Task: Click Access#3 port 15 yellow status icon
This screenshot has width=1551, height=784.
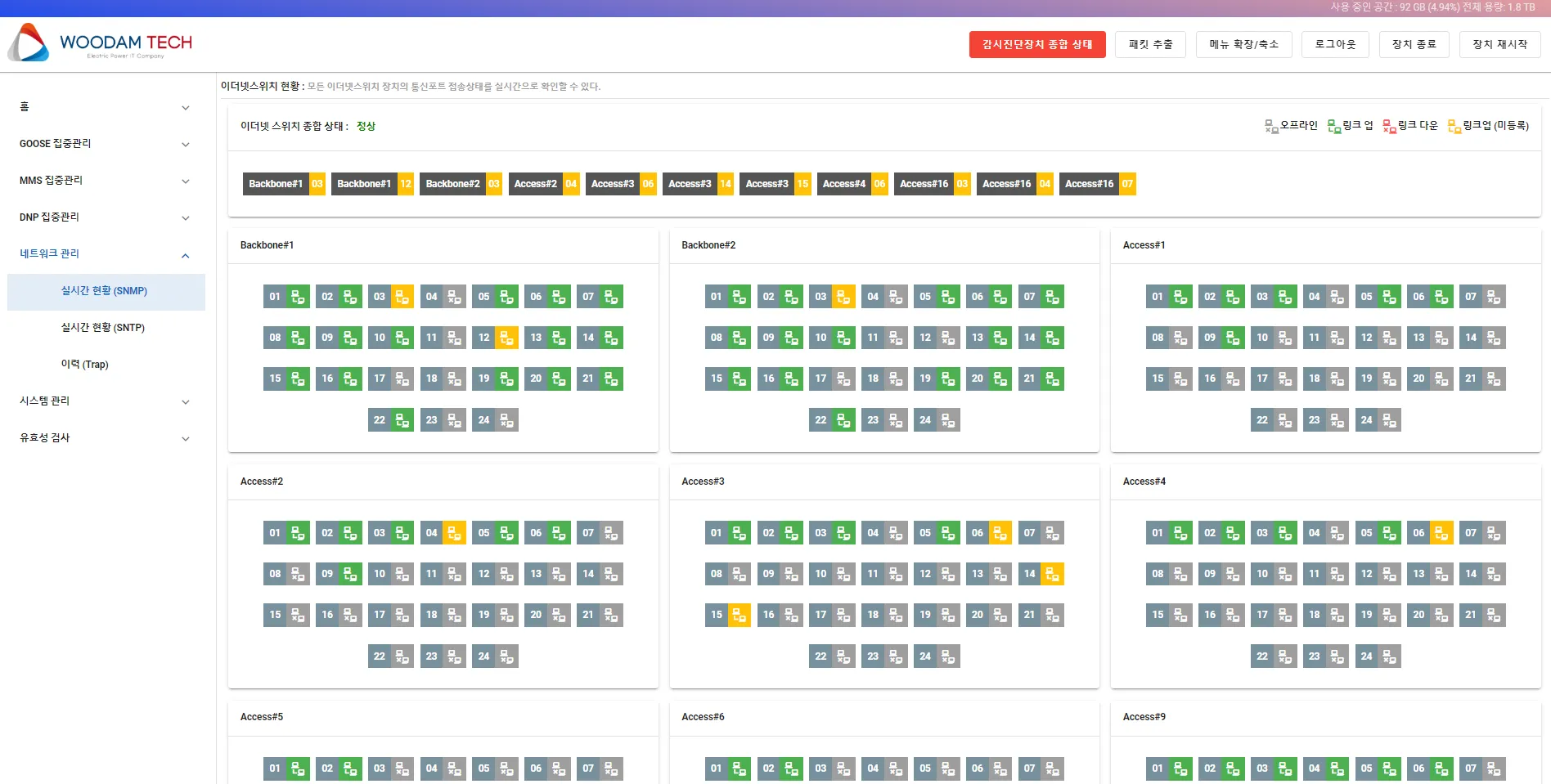Action: (x=740, y=615)
